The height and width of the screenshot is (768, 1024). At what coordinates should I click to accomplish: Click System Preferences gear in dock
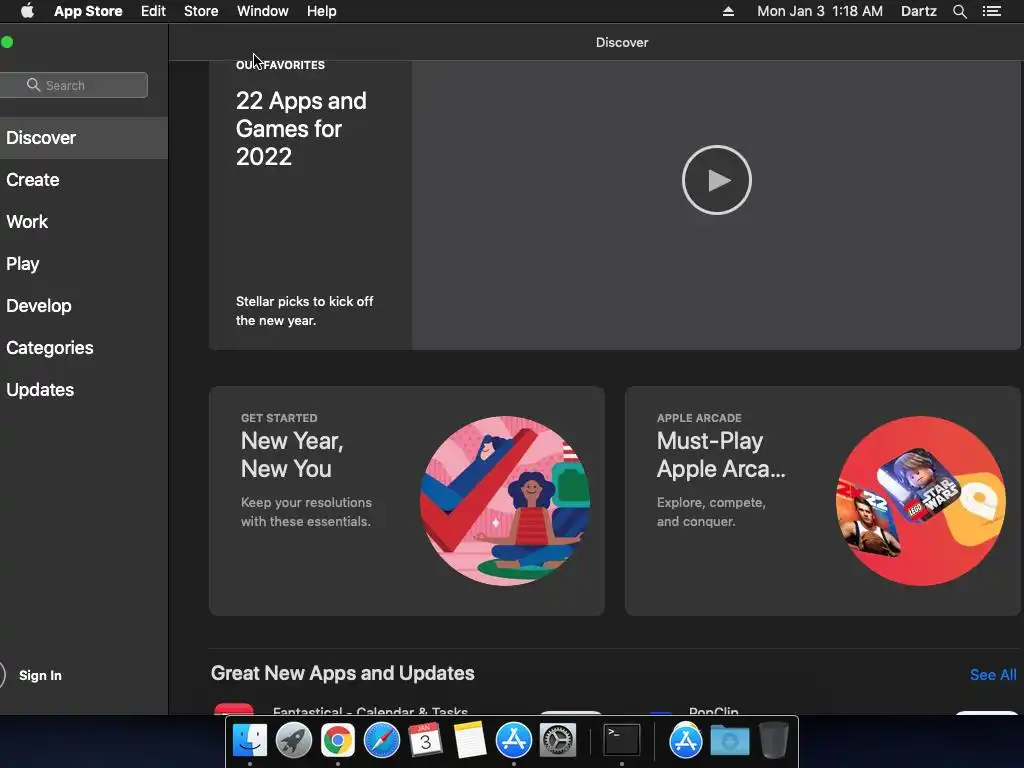[x=558, y=741]
